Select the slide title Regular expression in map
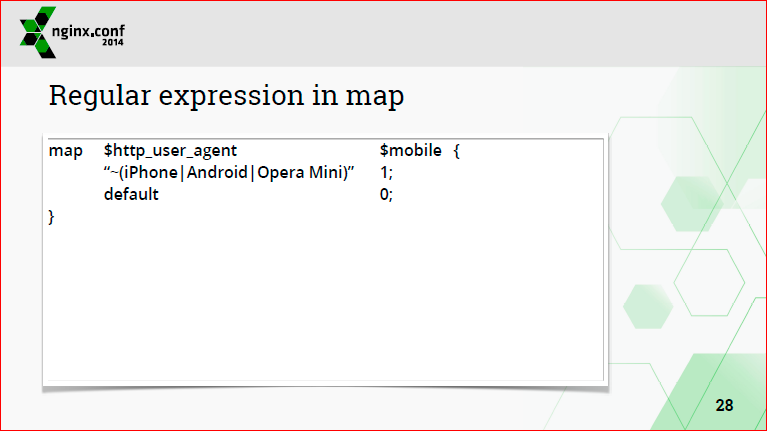The image size is (767, 431). 226,95
